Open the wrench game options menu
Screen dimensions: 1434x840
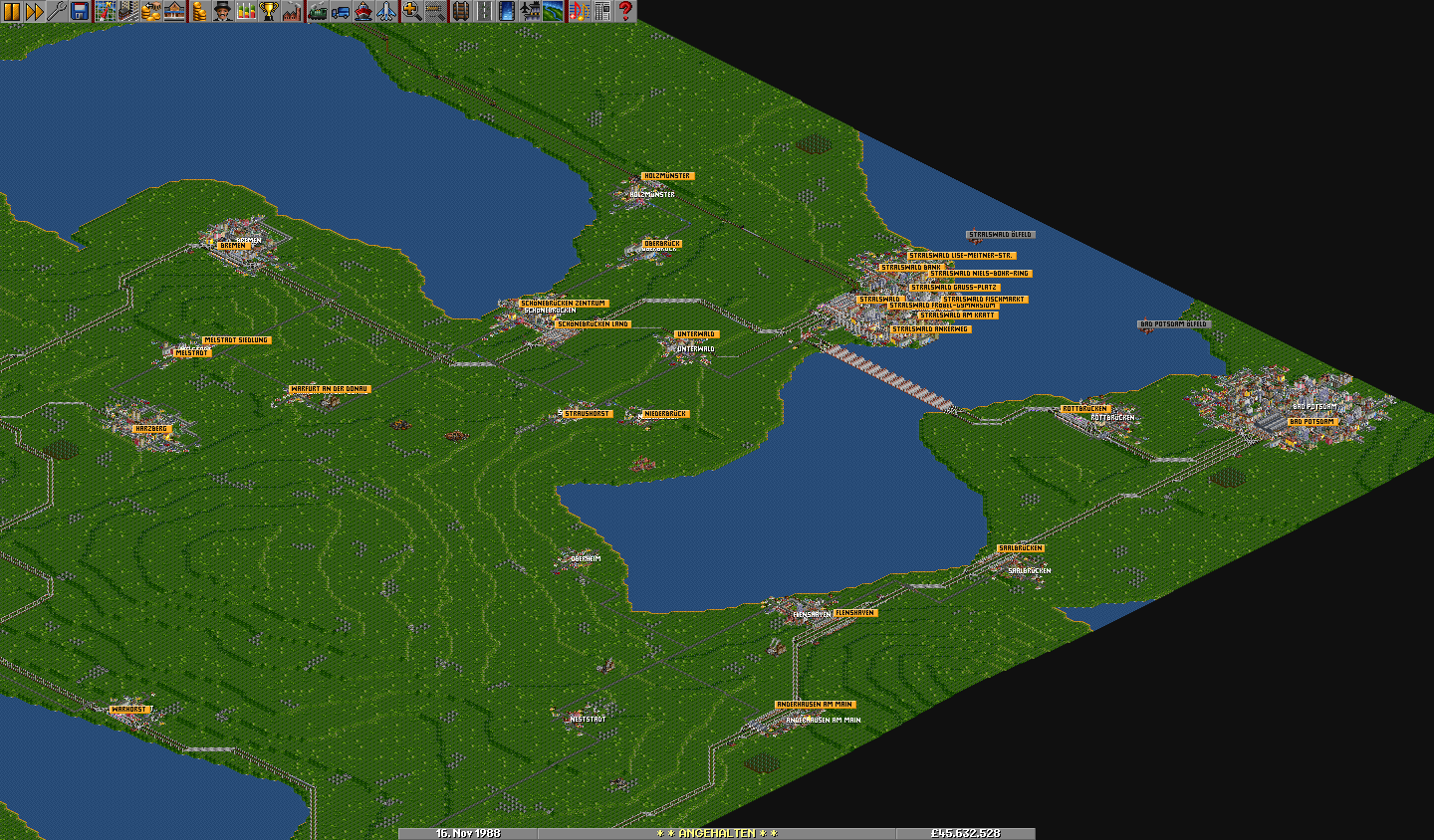point(57,11)
